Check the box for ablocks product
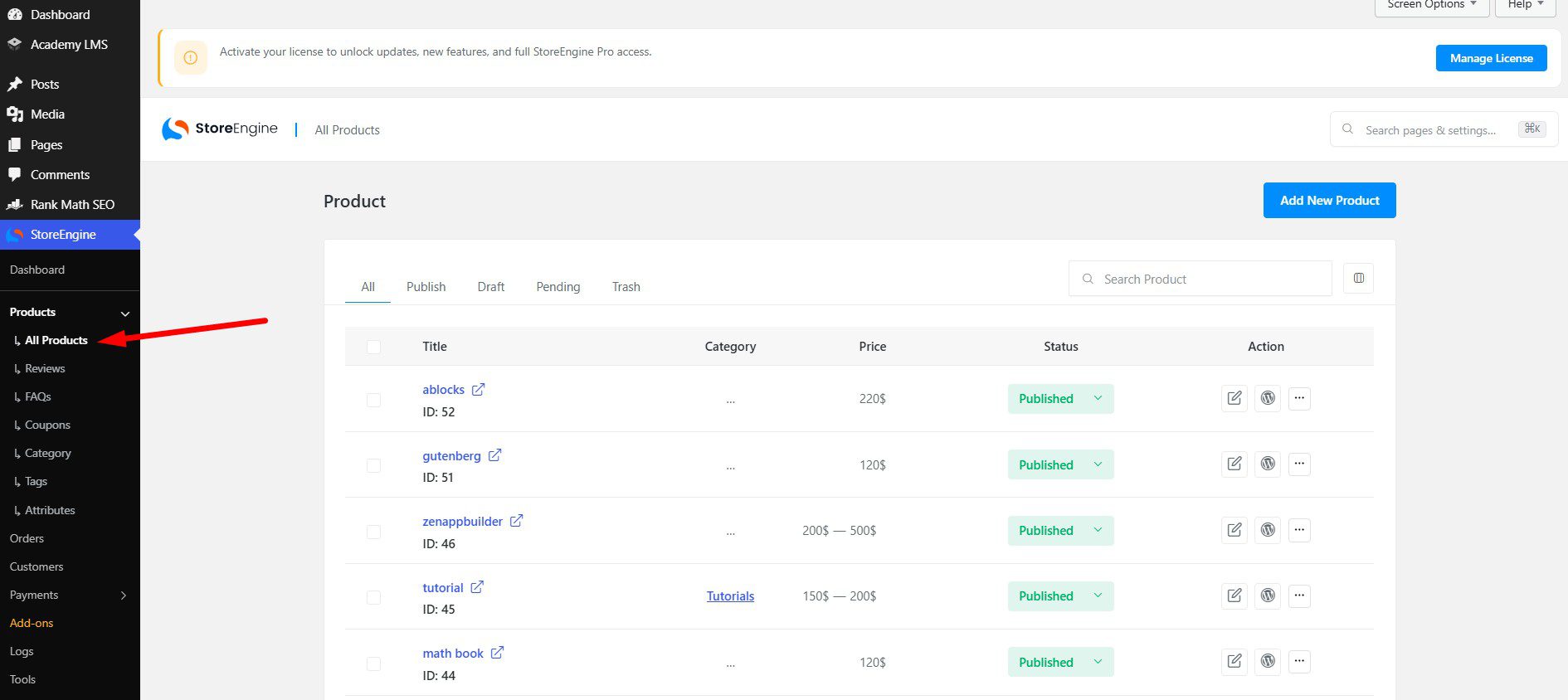1568x700 pixels. [x=373, y=400]
